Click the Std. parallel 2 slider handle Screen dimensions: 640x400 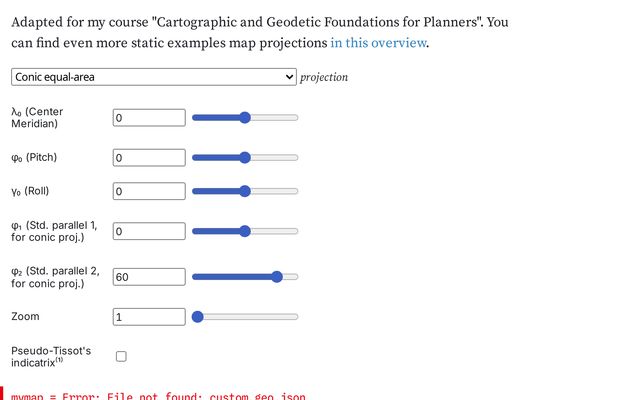277,277
